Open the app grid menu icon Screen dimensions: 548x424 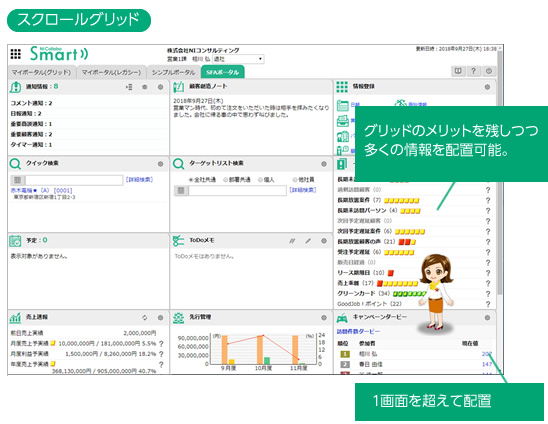[x=15, y=54]
